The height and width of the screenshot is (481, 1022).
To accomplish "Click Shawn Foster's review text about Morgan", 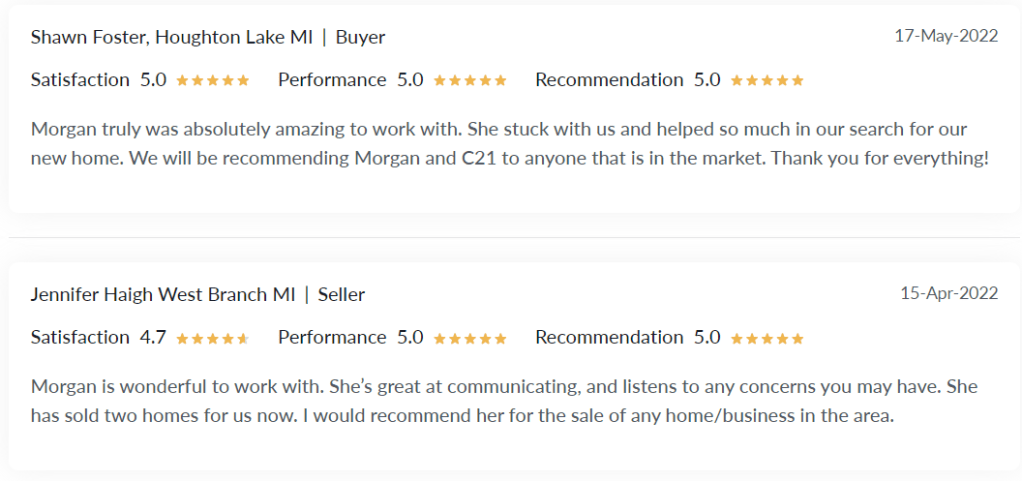I will pyautogui.click(x=510, y=144).
